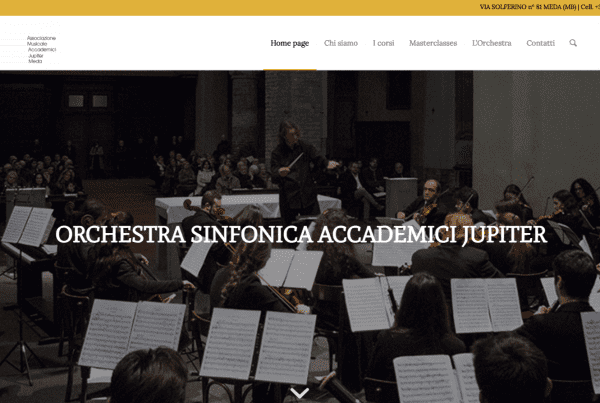Click the orange underline beneath Home page
The width and height of the screenshot is (600, 403).
pos(290,70)
